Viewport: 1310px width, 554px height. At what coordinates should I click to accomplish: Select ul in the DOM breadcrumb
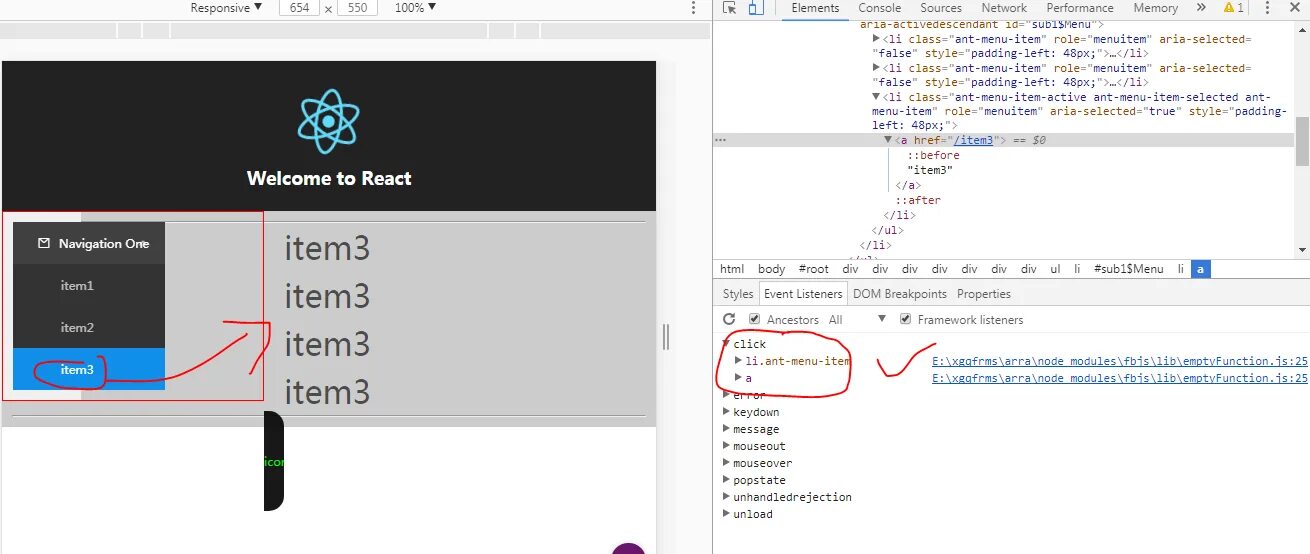point(1055,269)
